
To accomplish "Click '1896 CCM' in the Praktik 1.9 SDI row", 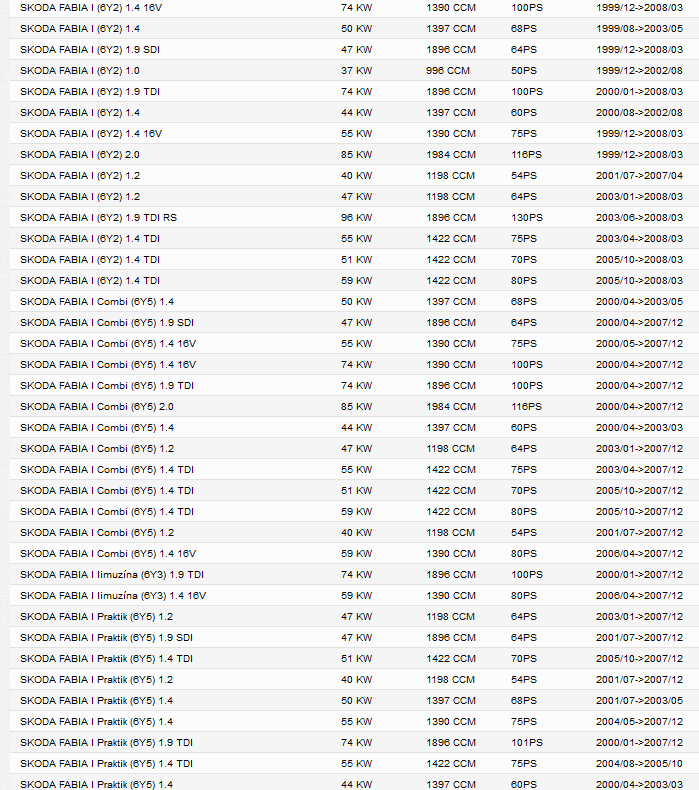I will point(451,637).
